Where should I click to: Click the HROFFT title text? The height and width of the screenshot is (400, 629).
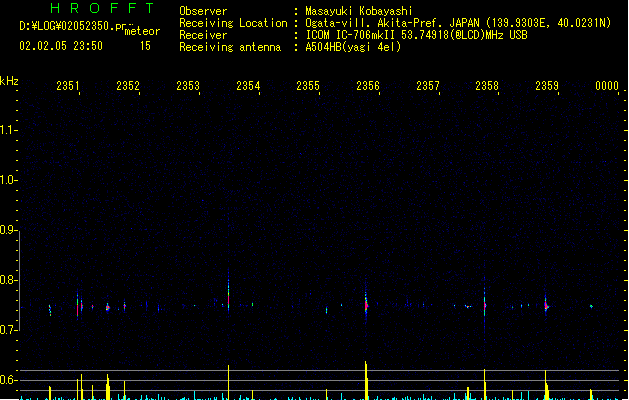pyautogui.click(x=102, y=8)
